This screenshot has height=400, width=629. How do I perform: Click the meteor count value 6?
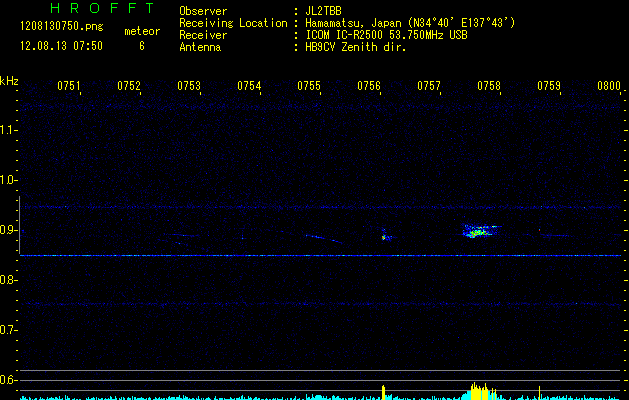pyautogui.click(x=141, y=46)
